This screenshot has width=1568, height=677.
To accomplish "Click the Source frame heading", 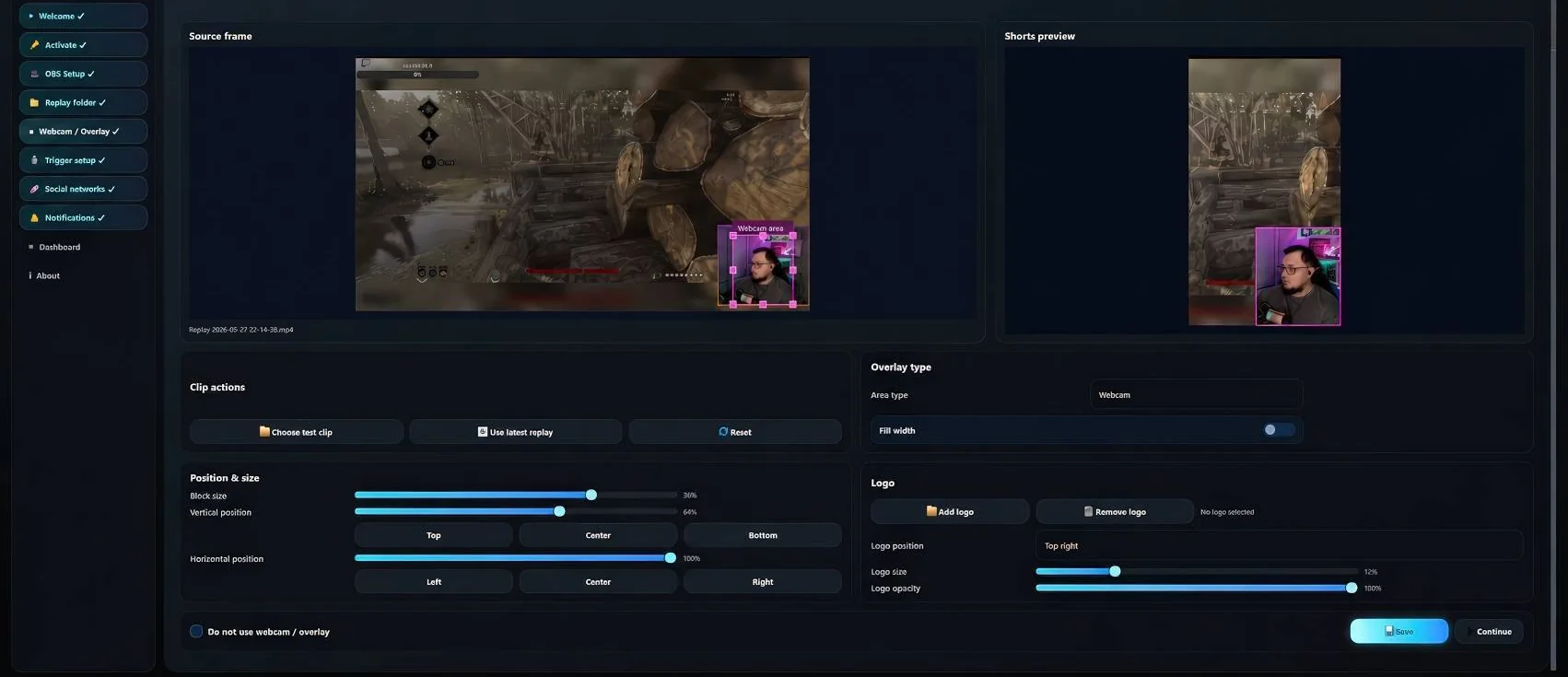I will (x=220, y=36).
